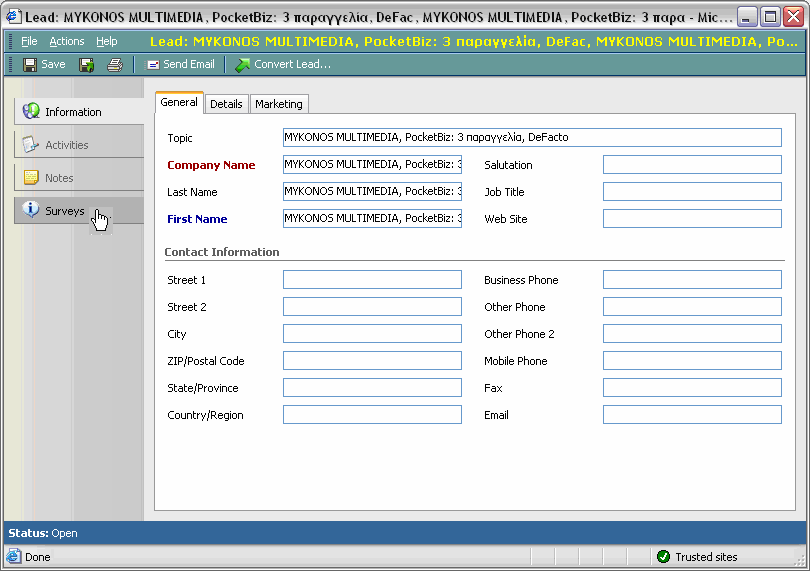Viewport: 810px width, 571px height.
Task: Minimize the Lead window
Action: [746, 17]
